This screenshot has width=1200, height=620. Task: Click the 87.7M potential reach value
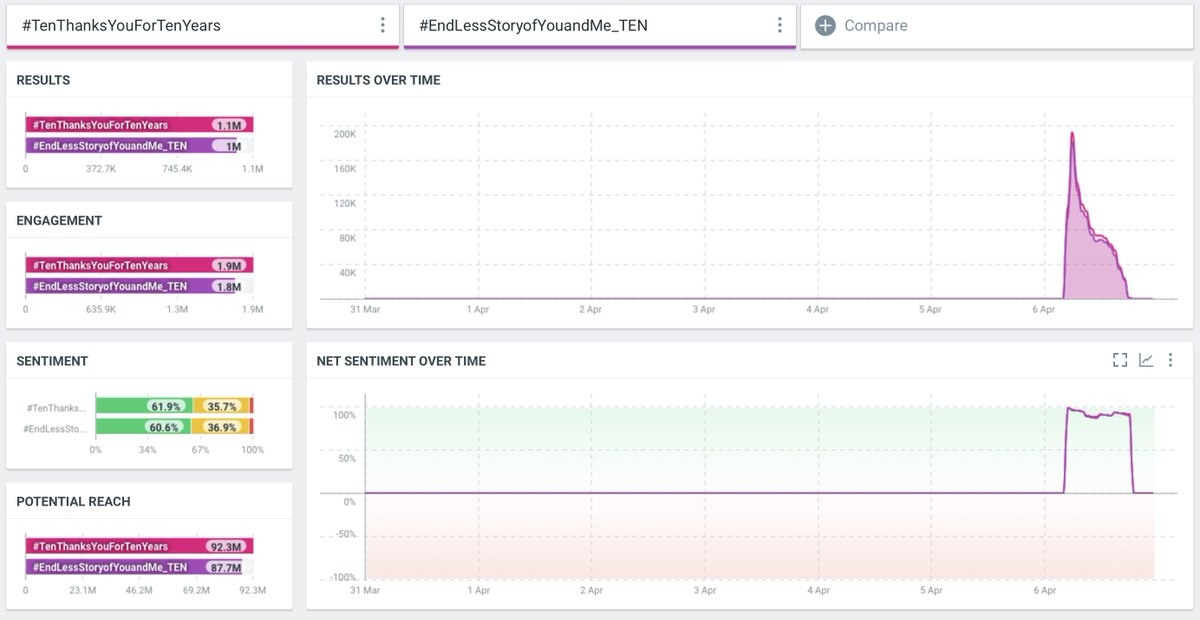(226, 568)
